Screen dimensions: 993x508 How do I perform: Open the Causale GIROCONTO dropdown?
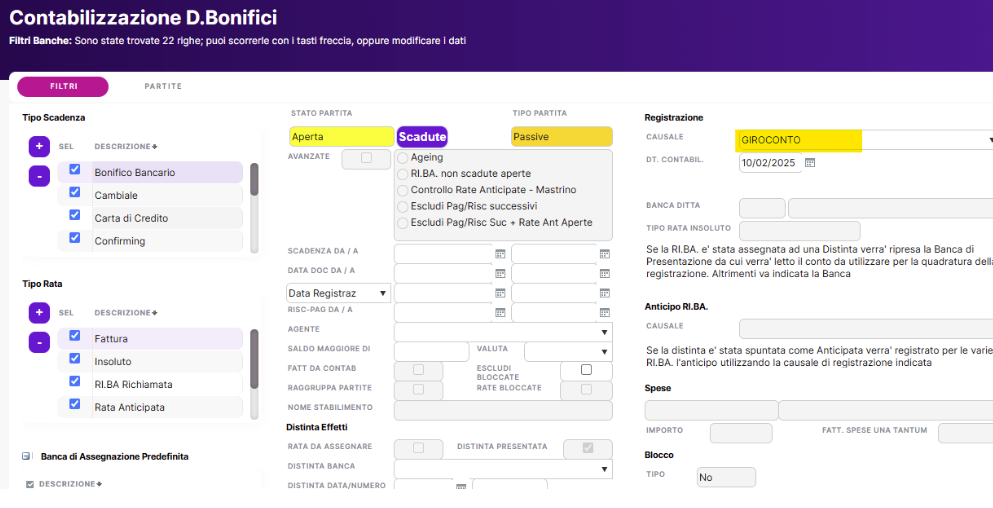[x=990, y=140]
